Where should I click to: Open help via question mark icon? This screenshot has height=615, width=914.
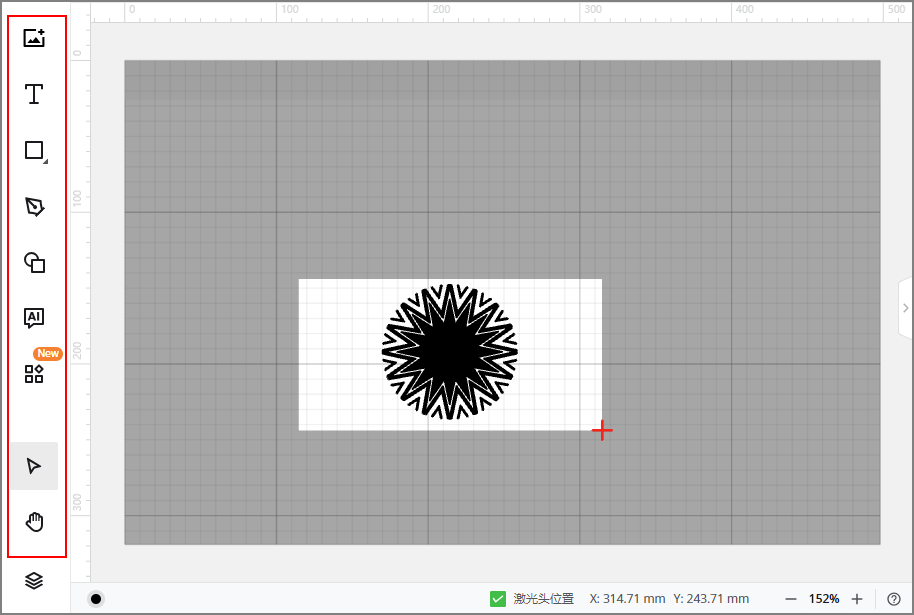(x=894, y=599)
